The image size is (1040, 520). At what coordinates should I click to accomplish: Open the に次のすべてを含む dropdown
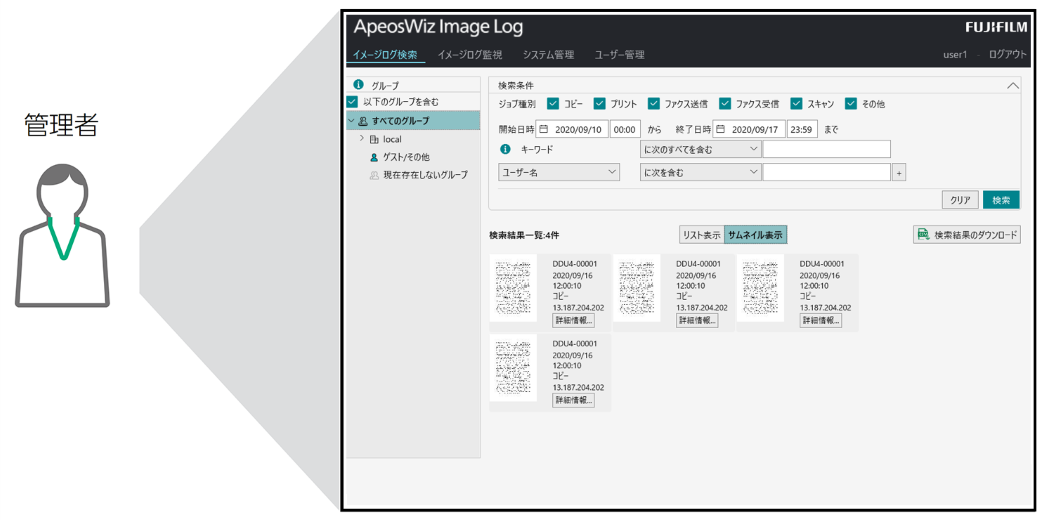700,149
